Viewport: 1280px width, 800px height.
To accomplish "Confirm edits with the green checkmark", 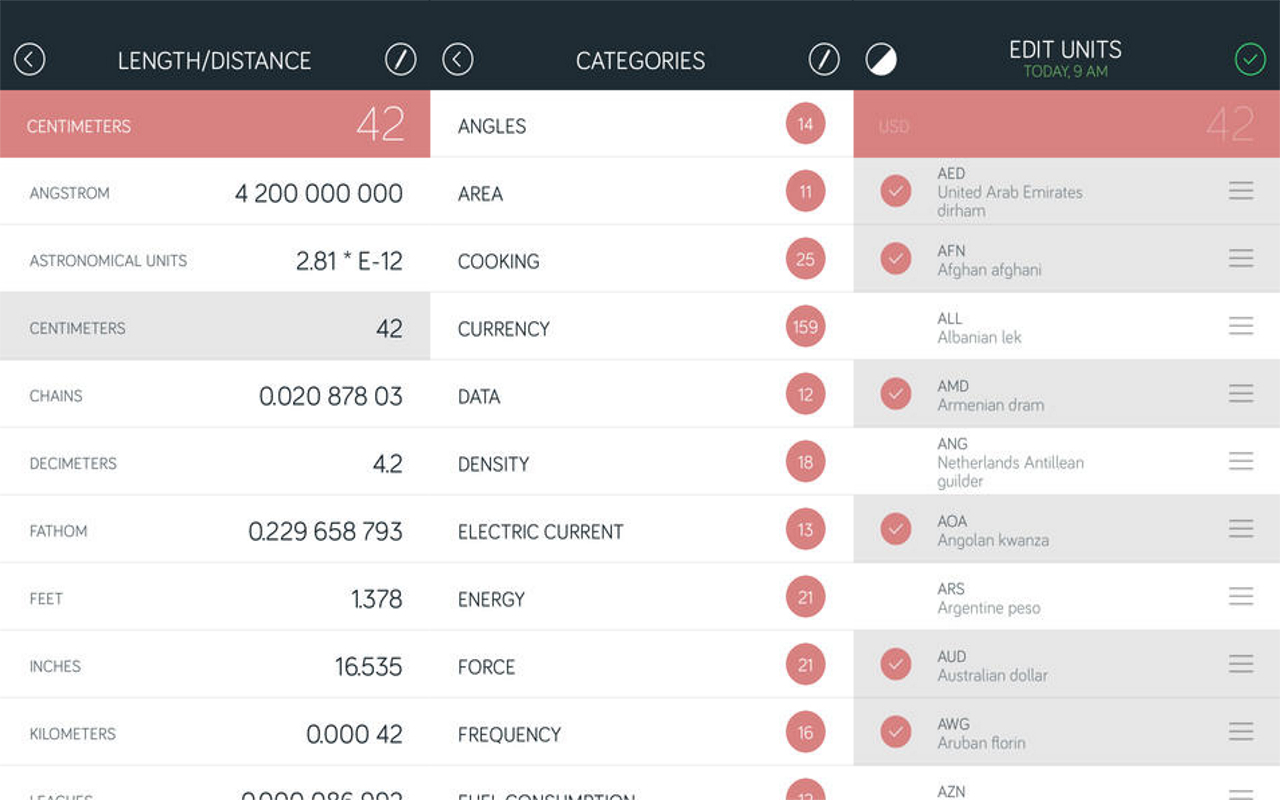I will [x=1250, y=60].
